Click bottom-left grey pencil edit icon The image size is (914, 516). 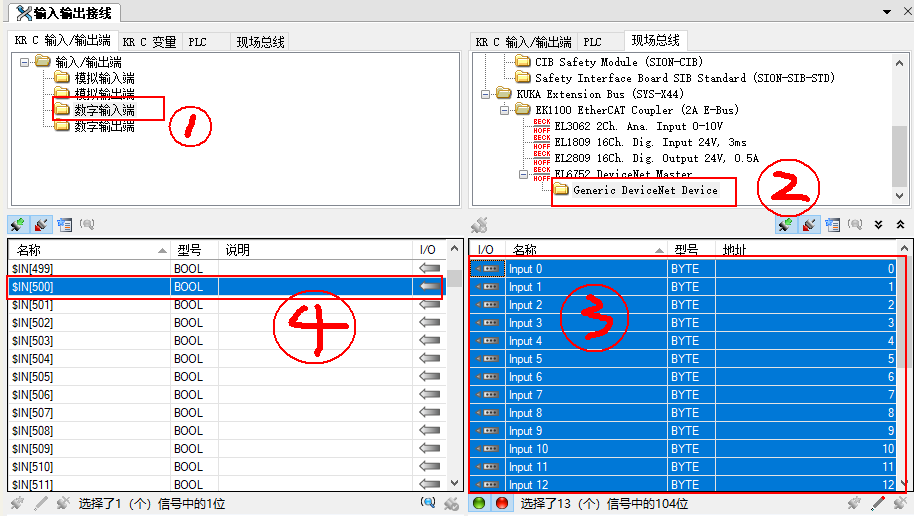(x=41, y=503)
